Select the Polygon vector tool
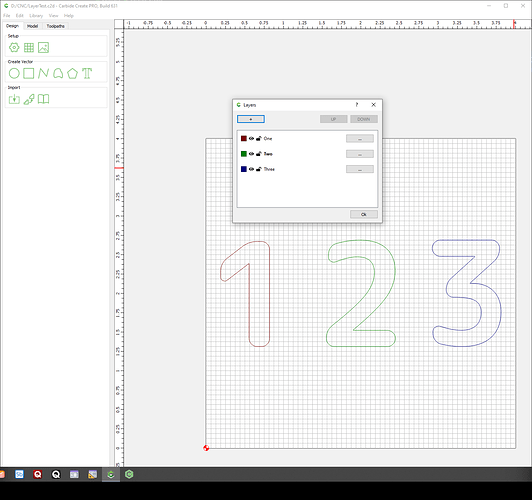This screenshot has width=532, height=500. pyautogui.click(x=72, y=73)
